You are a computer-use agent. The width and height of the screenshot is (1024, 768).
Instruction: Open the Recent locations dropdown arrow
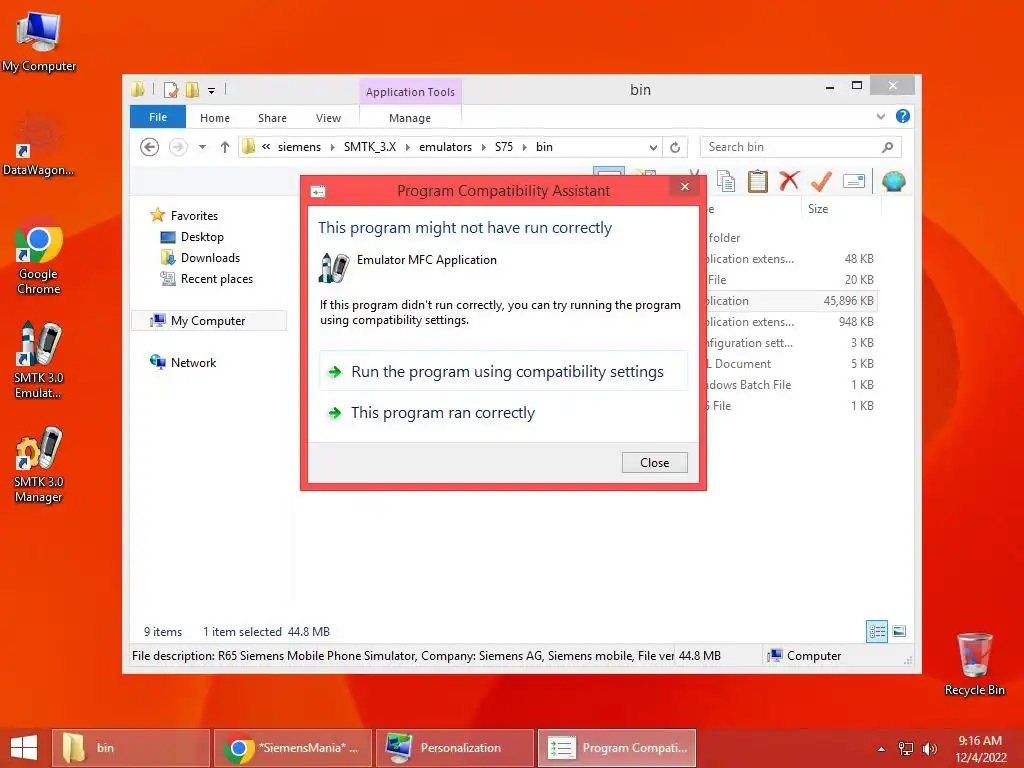pos(202,147)
